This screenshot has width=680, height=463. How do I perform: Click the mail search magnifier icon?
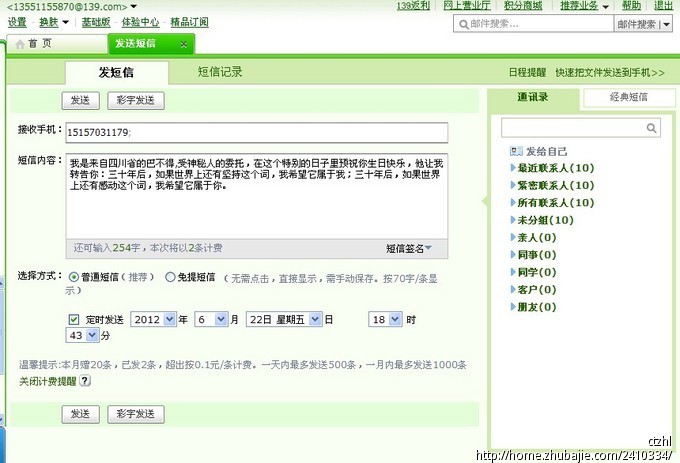464,24
